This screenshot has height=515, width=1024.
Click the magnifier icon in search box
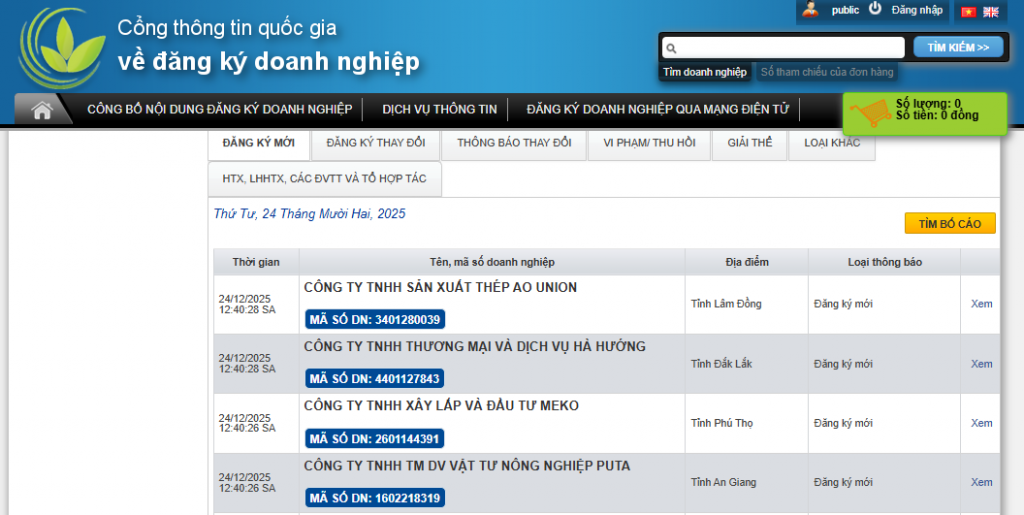point(672,48)
